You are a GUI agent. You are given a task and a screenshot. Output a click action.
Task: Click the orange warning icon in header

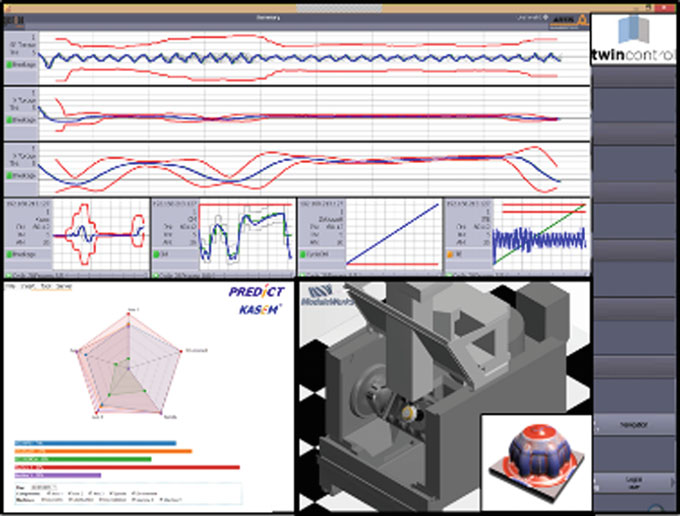tap(581, 18)
